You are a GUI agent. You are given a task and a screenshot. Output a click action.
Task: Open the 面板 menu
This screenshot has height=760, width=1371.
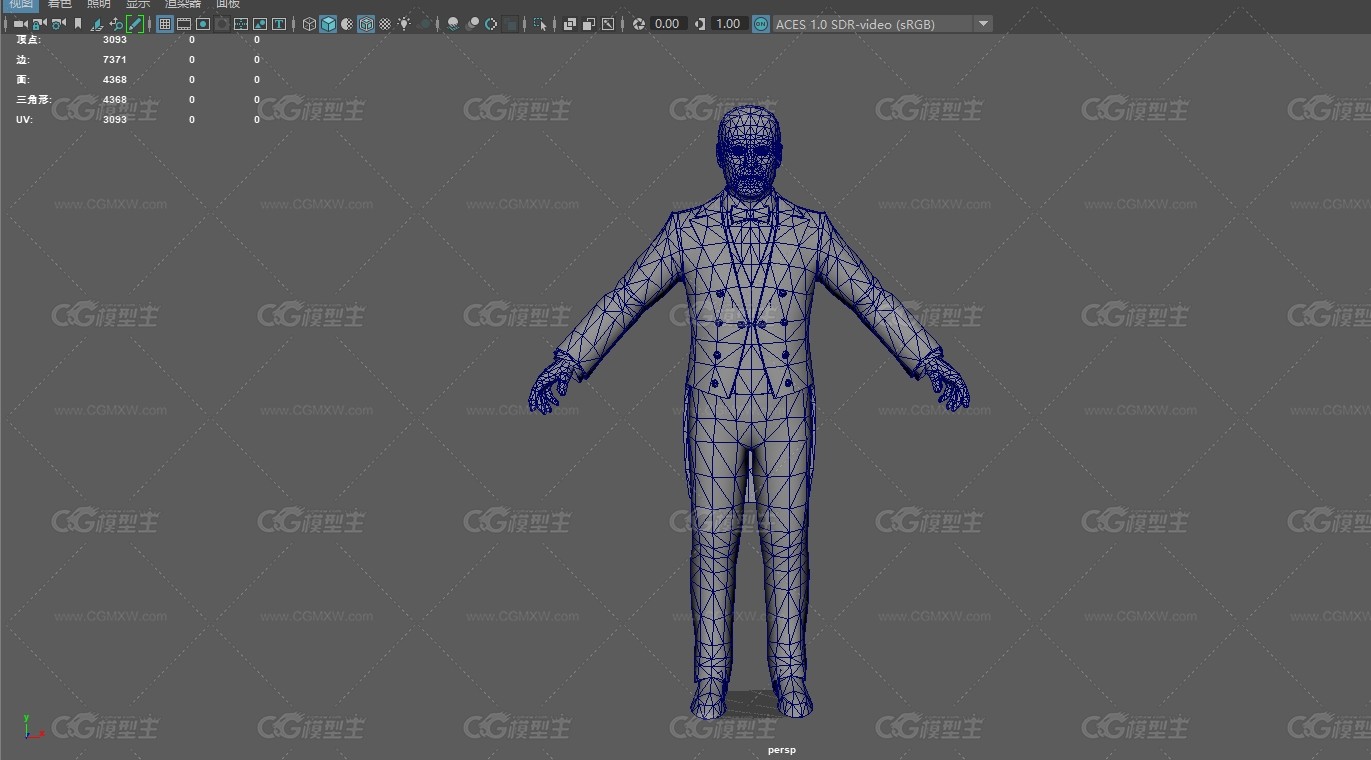(228, 4)
